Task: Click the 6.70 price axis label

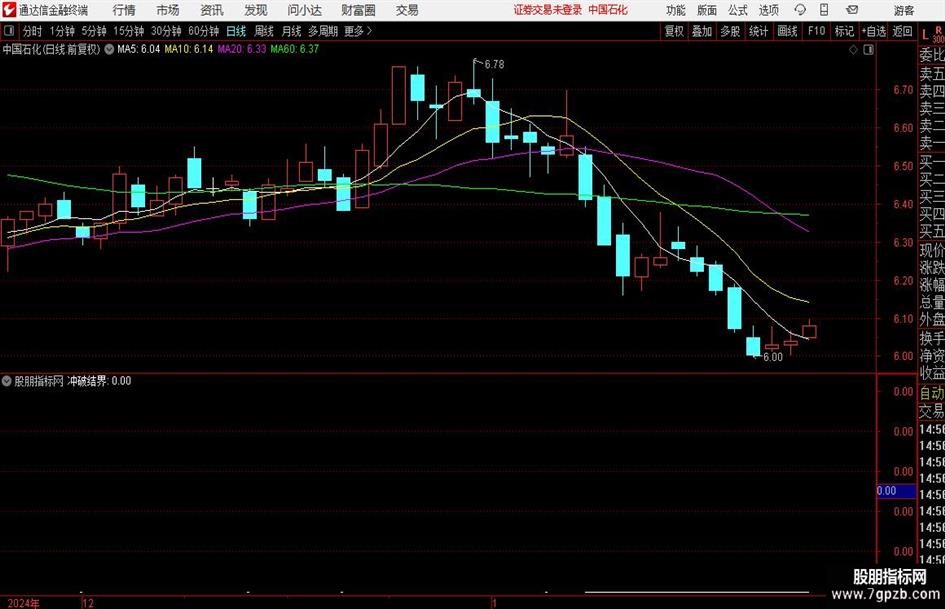Action: (903, 90)
